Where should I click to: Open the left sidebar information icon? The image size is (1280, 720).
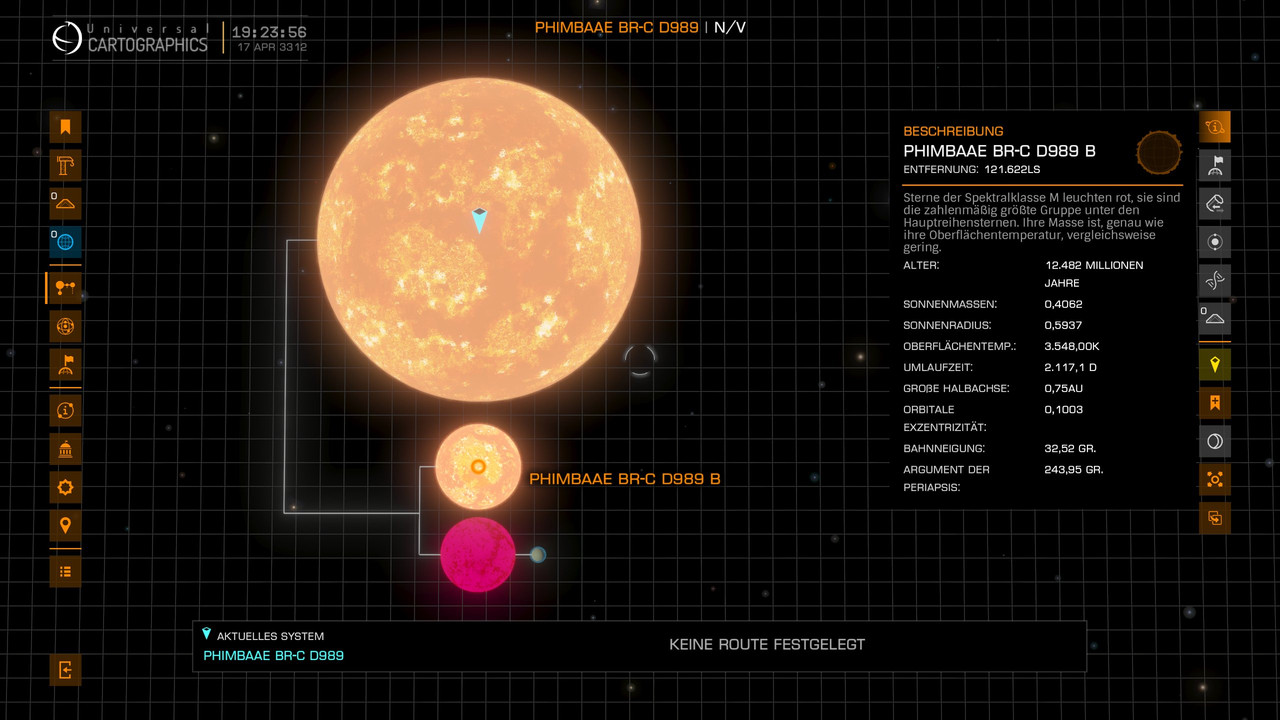[x=65, y=410]
